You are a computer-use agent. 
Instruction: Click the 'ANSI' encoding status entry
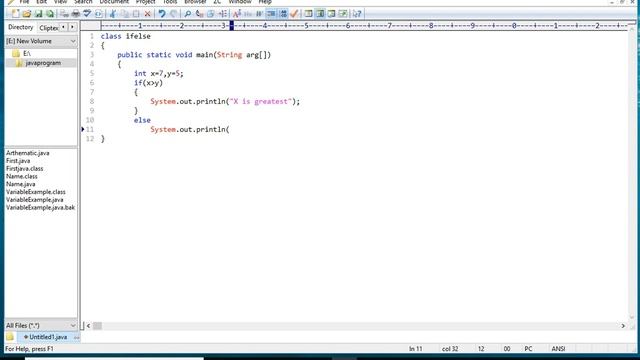tap(558, 349)
